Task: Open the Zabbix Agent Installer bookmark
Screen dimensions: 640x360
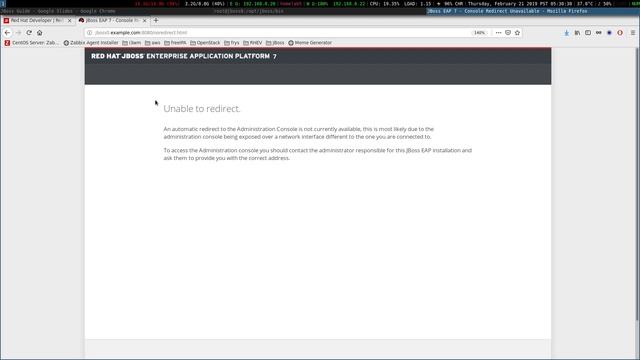Action: (91, 42)
